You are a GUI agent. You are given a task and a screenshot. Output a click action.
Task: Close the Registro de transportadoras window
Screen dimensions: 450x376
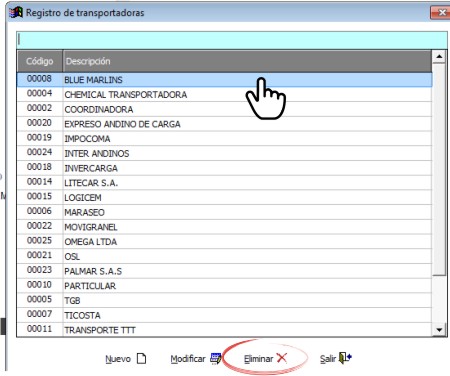(x=441, y=13)
